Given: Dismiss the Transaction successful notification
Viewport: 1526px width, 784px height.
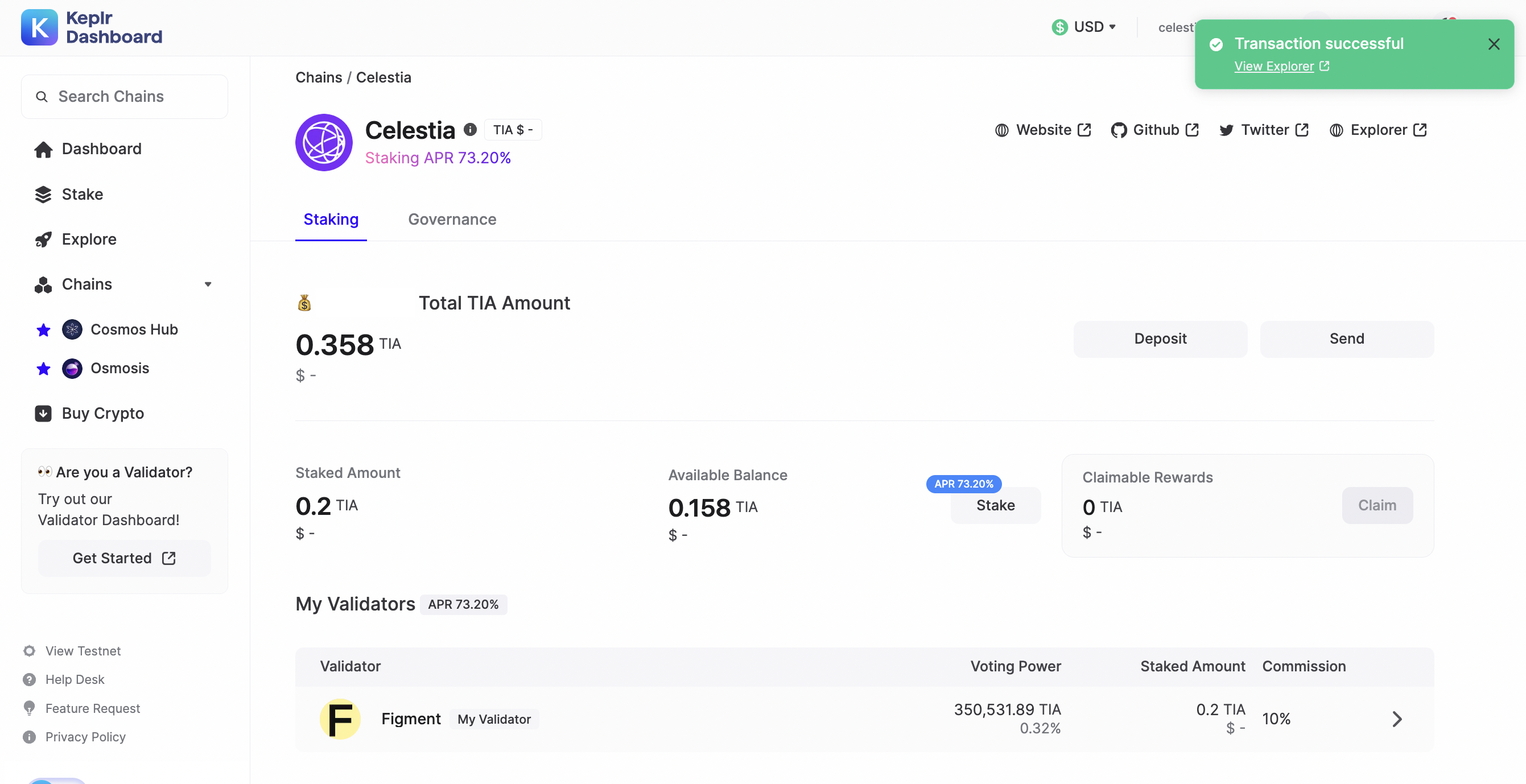Looking at the screenshot, I should (1494, 44).
